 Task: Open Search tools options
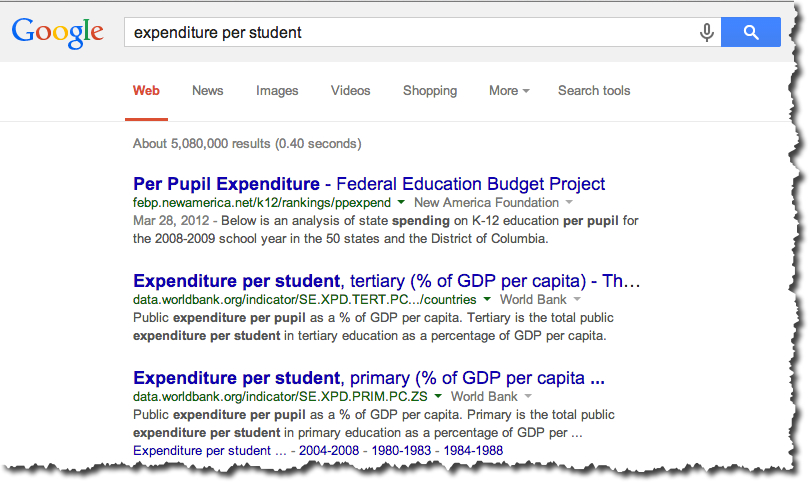[594, 90]
